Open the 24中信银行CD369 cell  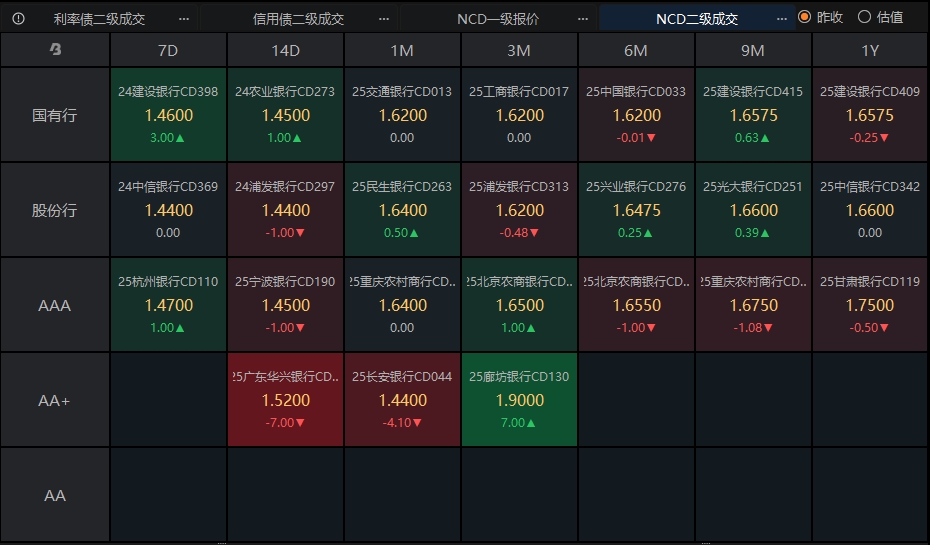click(x=168, y=209)
